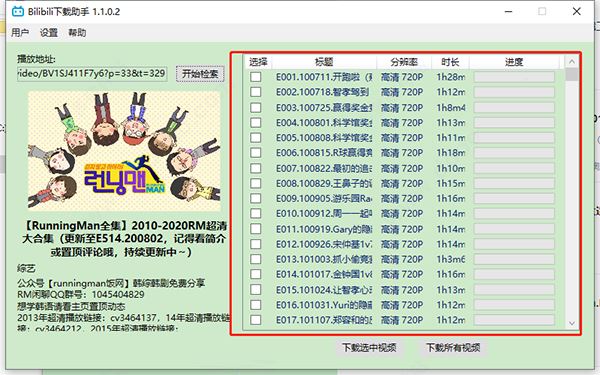
Task: Open the 设置 menu
Action: [49, 33]
